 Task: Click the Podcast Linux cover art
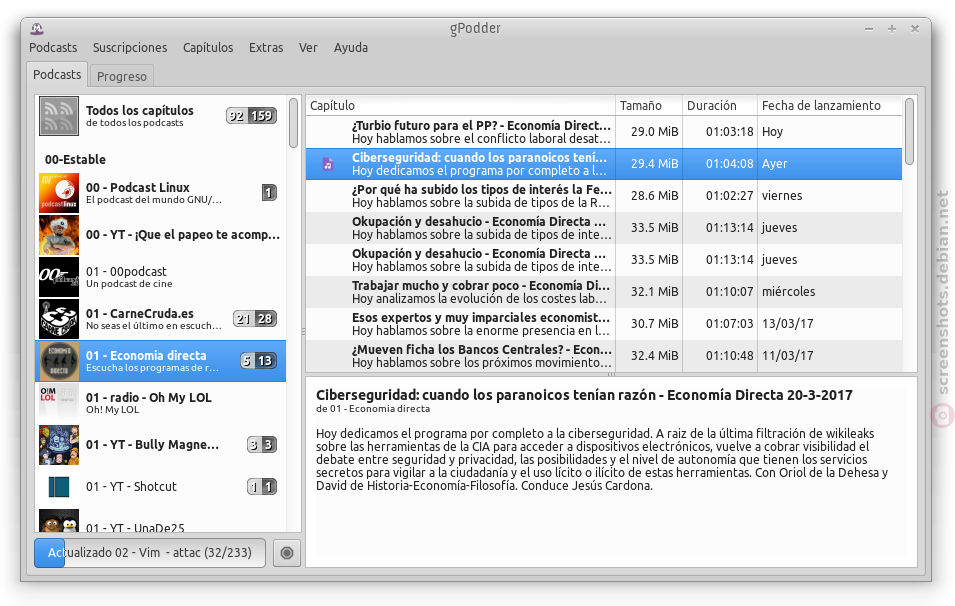pos(59,193)
